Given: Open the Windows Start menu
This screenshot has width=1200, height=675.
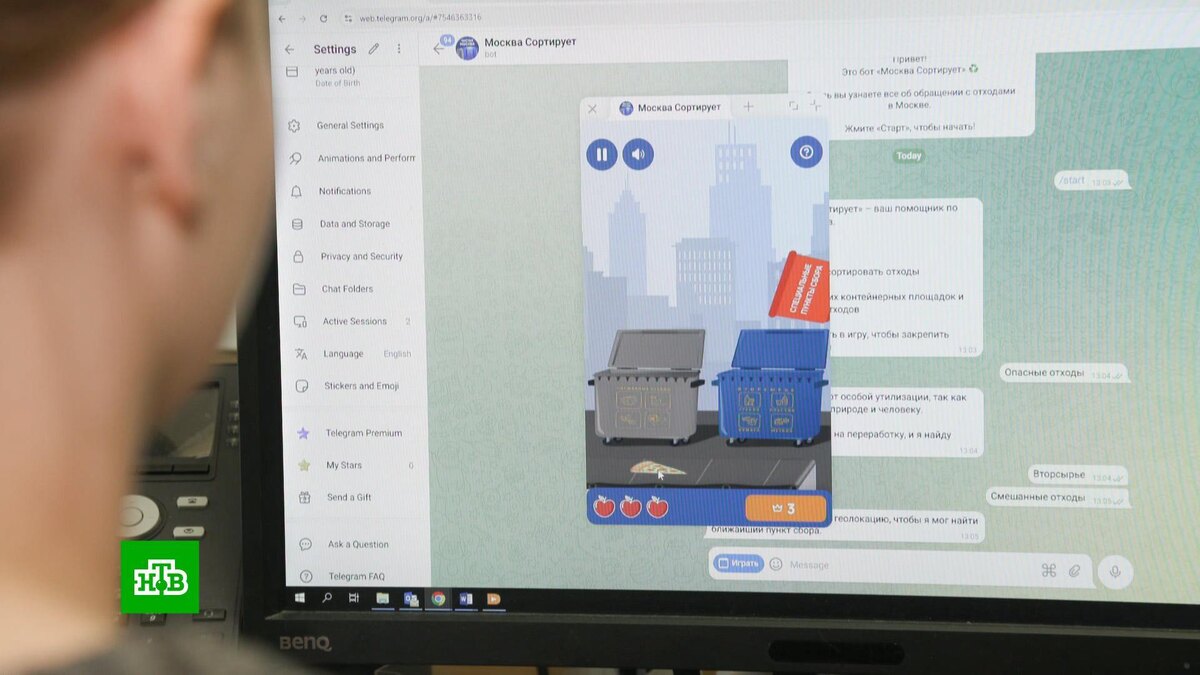Looking at the screenshot, I should click(299, 598).
